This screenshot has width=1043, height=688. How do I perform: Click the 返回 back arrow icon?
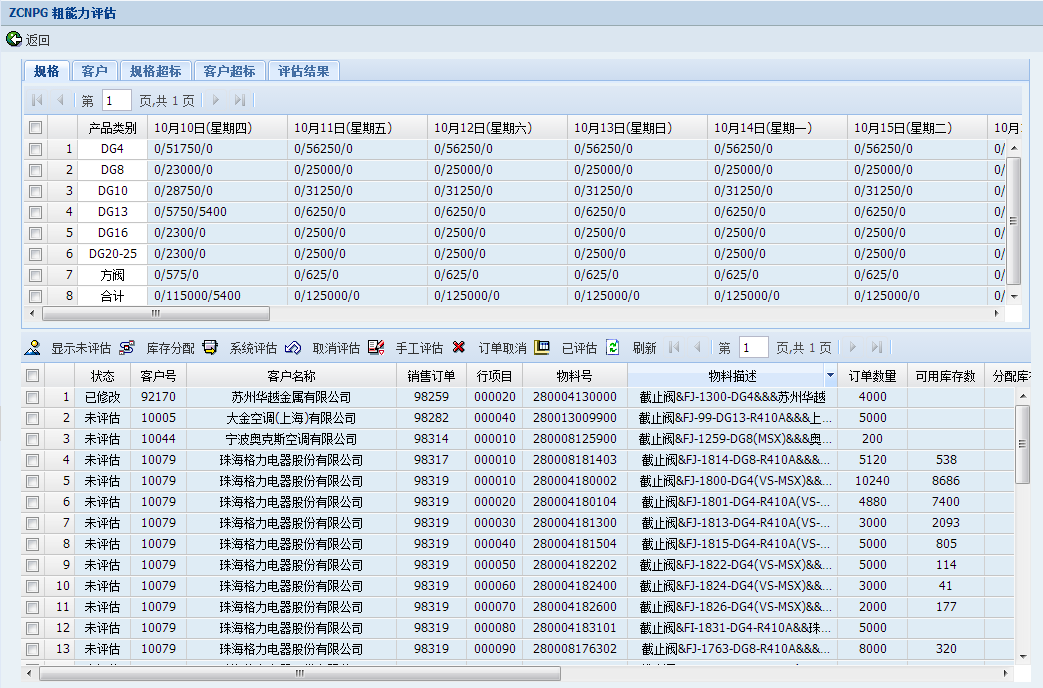(x=13, y=40)
